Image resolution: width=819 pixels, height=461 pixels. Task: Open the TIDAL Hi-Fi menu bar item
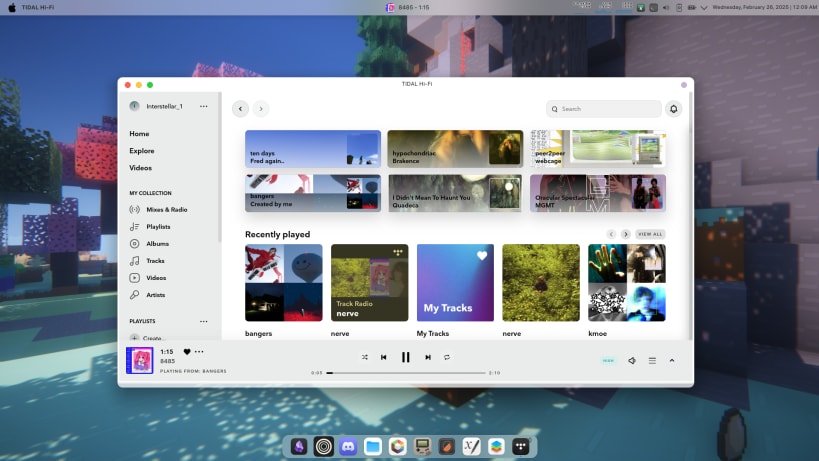[x=38, y=7]
